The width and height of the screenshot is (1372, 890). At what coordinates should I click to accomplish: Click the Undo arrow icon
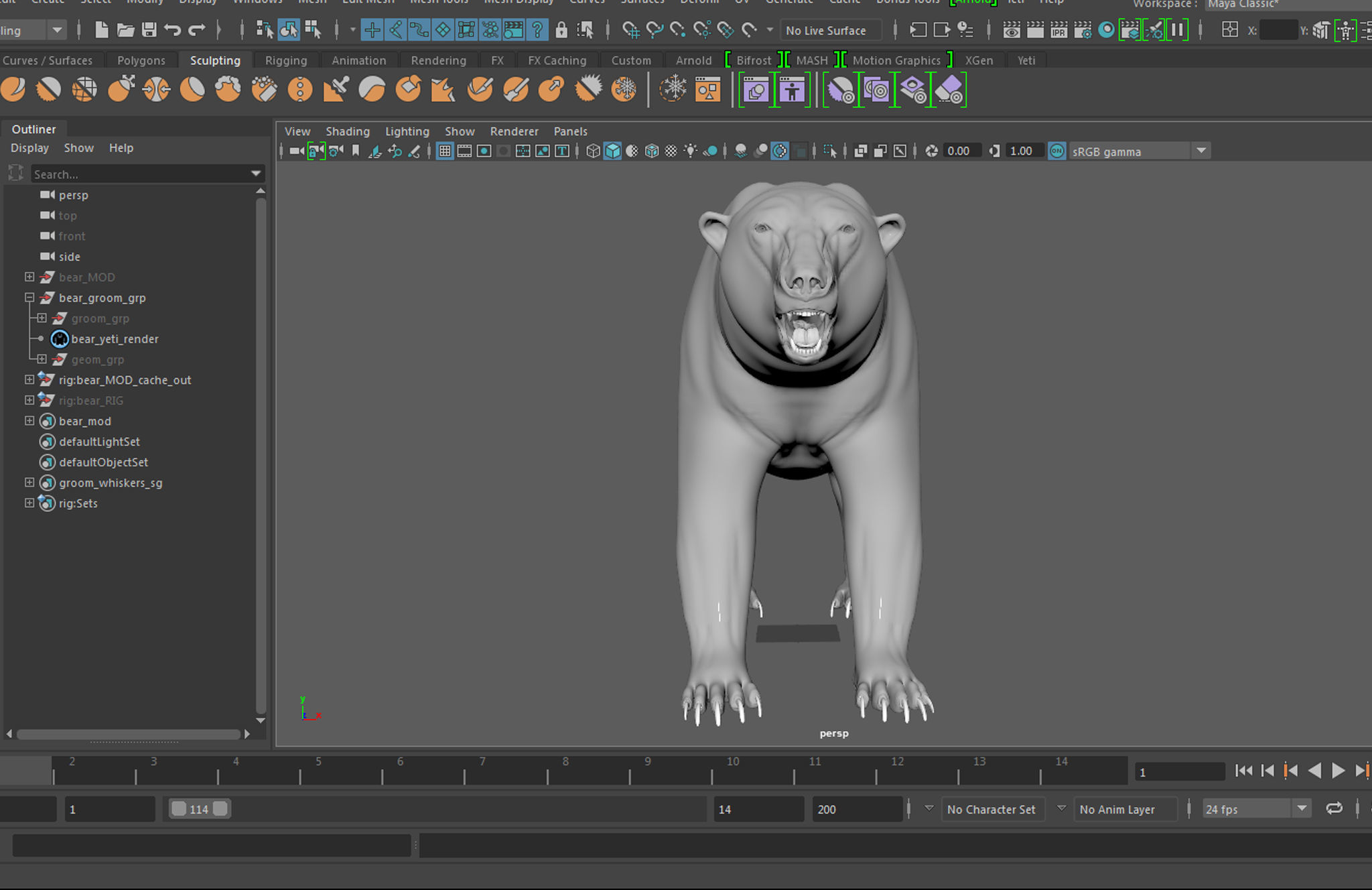click(x=172, y=29)
